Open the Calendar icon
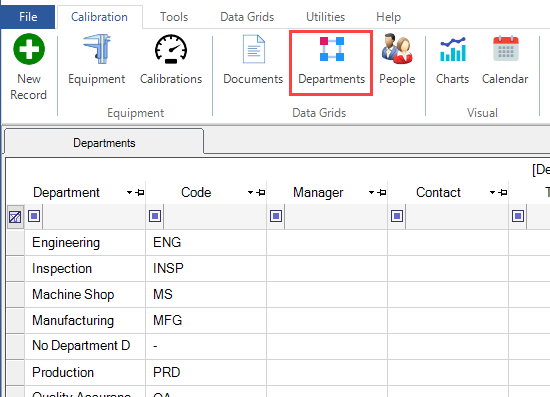Viewport: 550px width, 397px height. click(505, 49)
